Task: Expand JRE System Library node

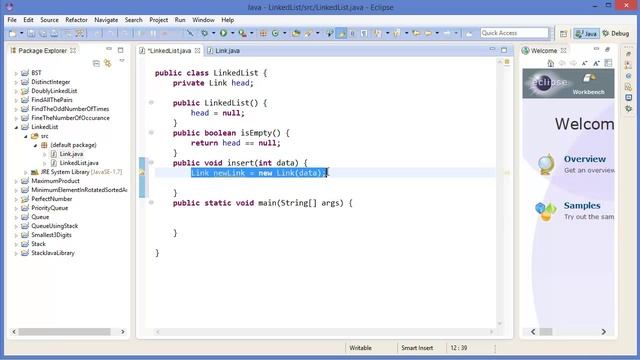Action: 25,172
